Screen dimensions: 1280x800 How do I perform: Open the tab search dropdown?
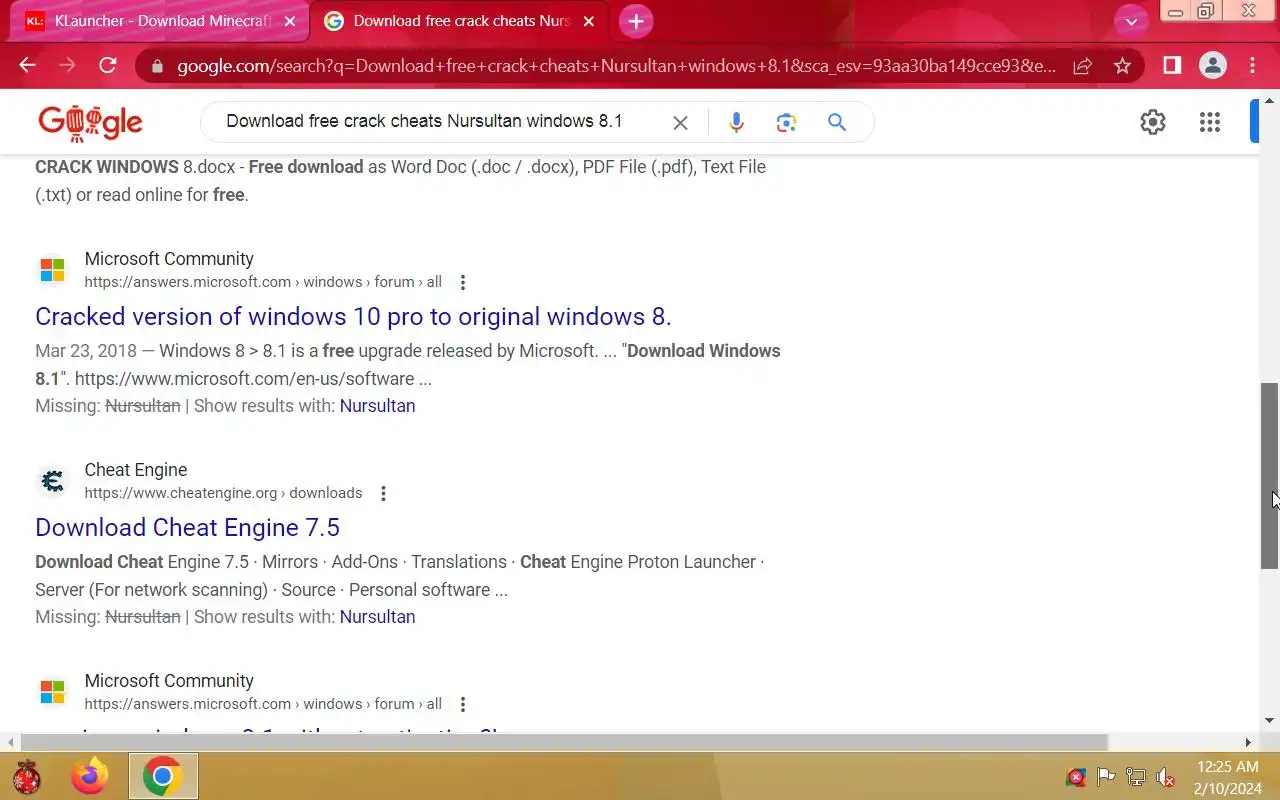point(1131,21)
